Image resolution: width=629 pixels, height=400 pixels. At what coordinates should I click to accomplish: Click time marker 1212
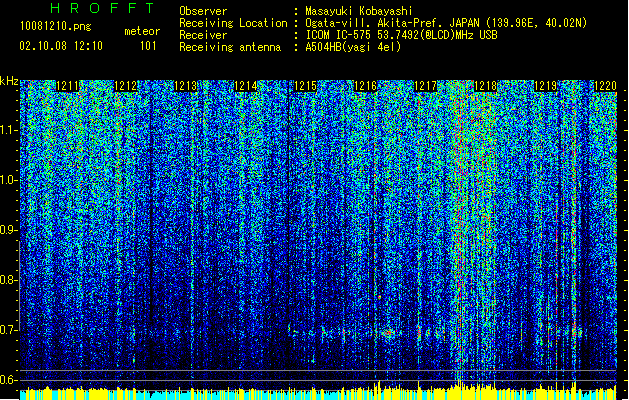point(126,86)
